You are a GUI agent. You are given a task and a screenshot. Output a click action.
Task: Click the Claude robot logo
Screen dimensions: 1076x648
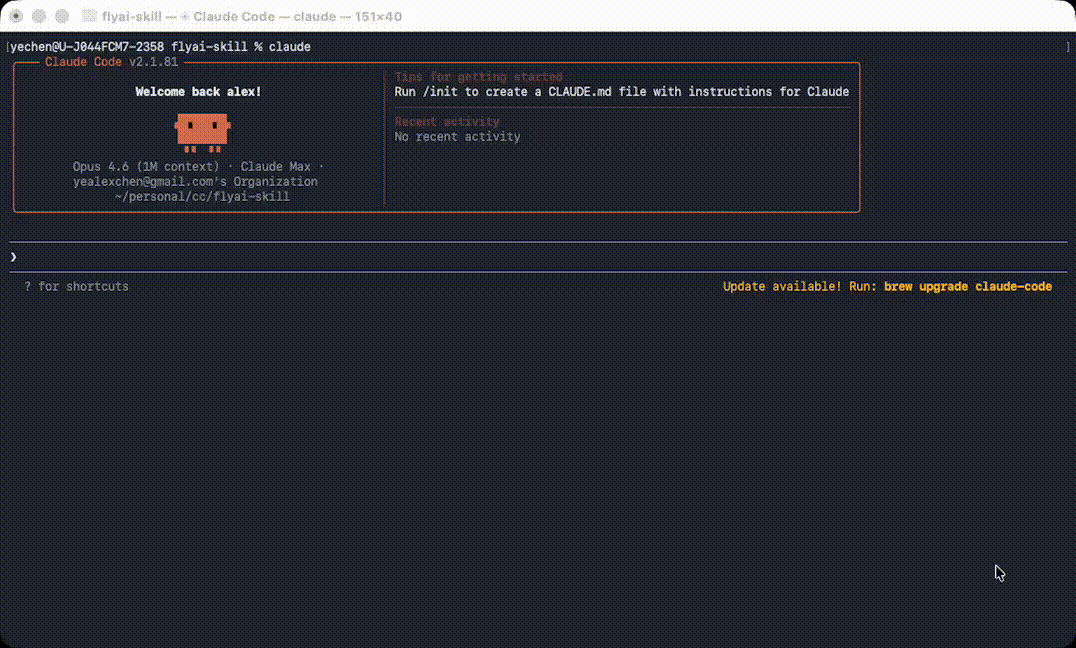pyautogui.click(x=203, y=131)
